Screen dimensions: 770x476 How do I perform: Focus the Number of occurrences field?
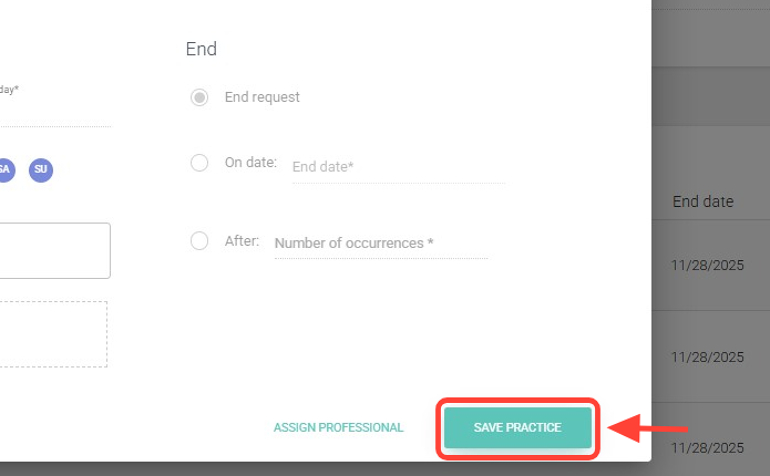(x=380, y=243)
